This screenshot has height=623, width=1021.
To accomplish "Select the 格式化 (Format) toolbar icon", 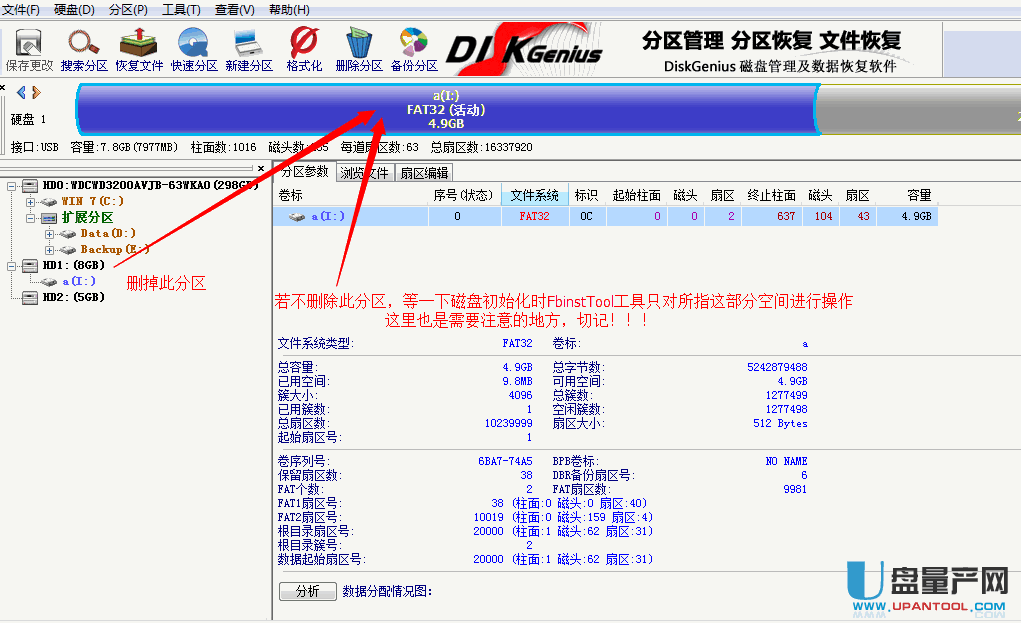I will 304,44.
